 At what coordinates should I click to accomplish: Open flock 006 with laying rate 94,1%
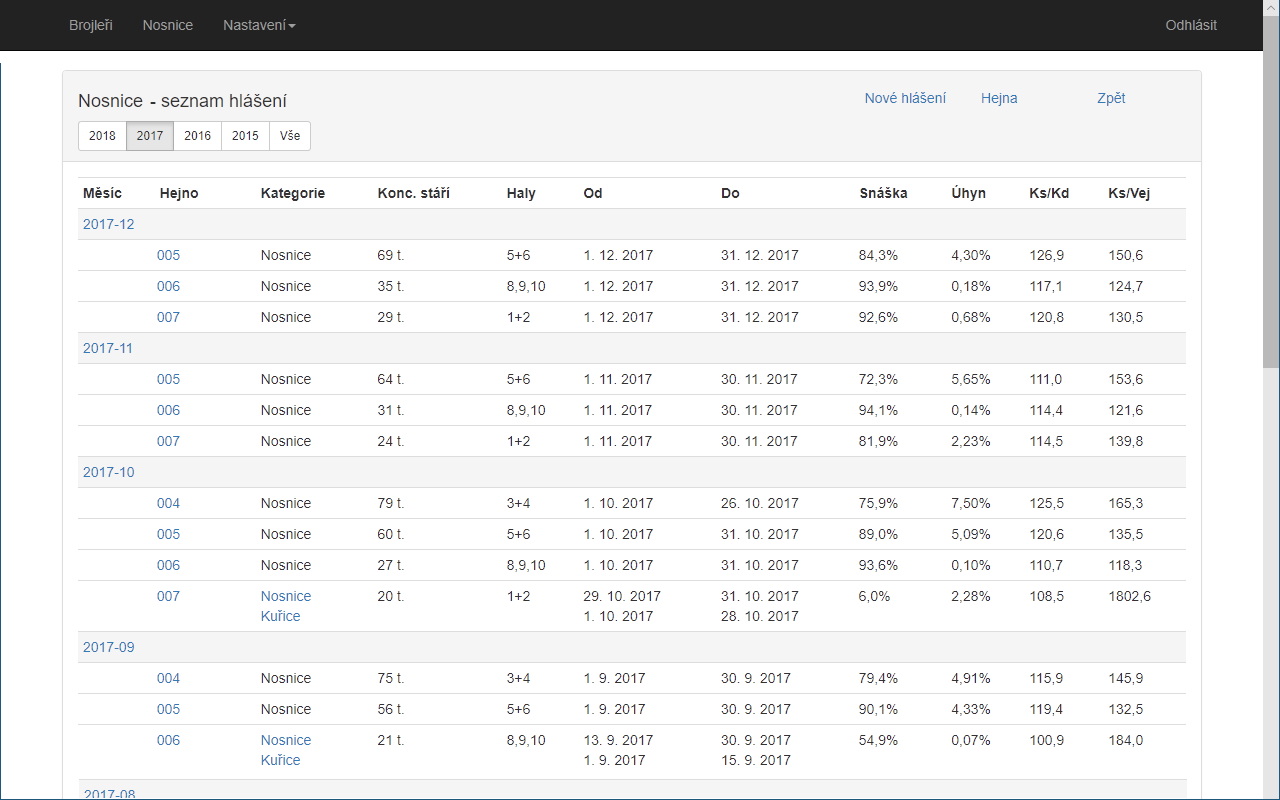pos(168,410)
